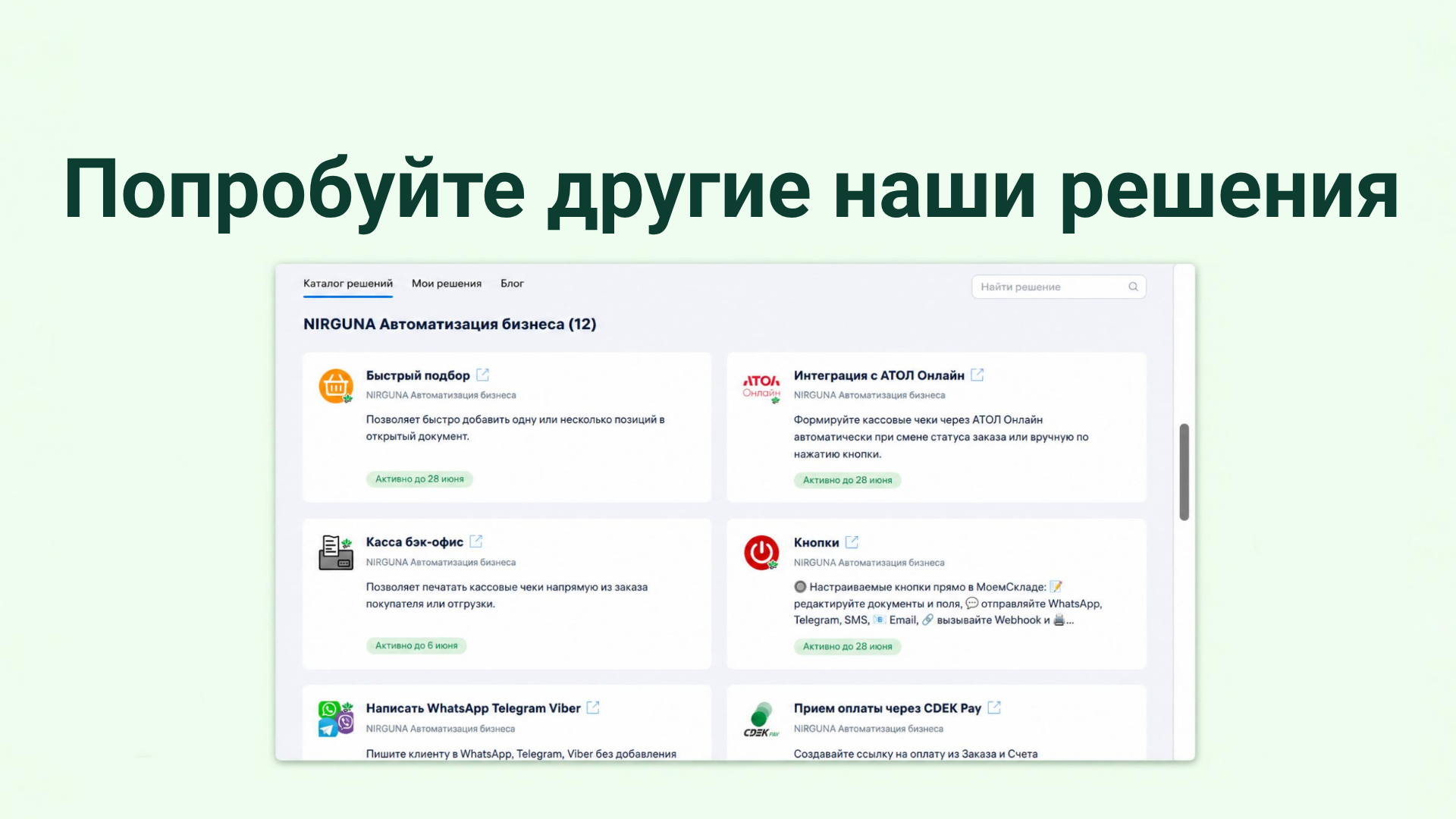1456x819 pixels.
Task: Click the АТОЛ Онлайн logo icon
Action: [761, 388]
